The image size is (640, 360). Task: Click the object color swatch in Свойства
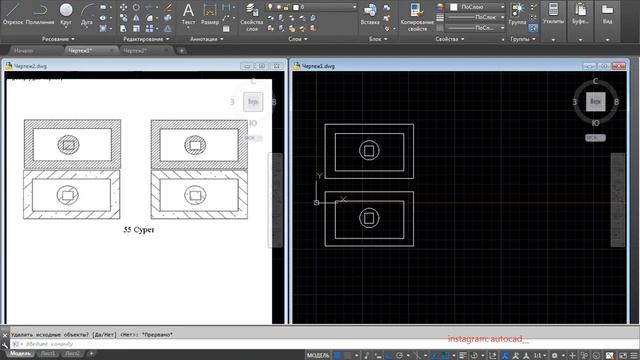point(453,7)
